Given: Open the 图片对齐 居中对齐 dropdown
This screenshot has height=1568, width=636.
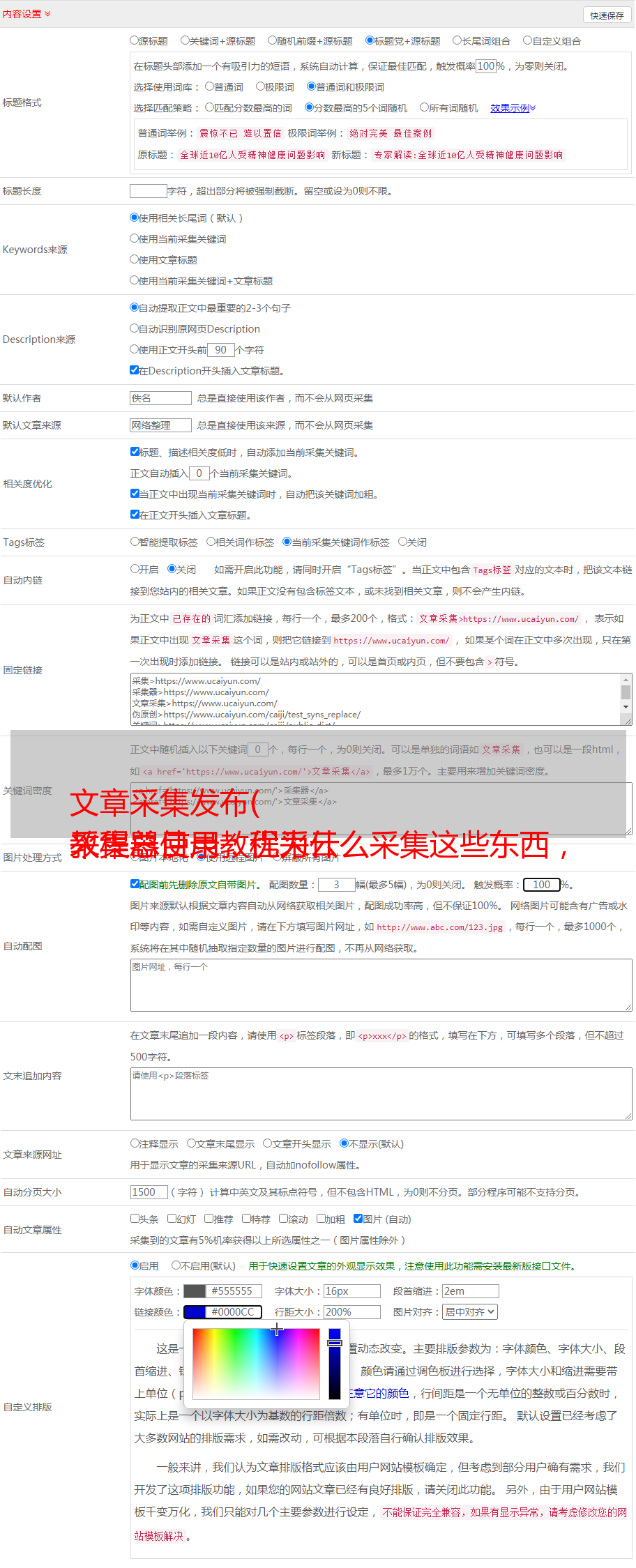Looking at the screenshot, I should coord(470,1312).
